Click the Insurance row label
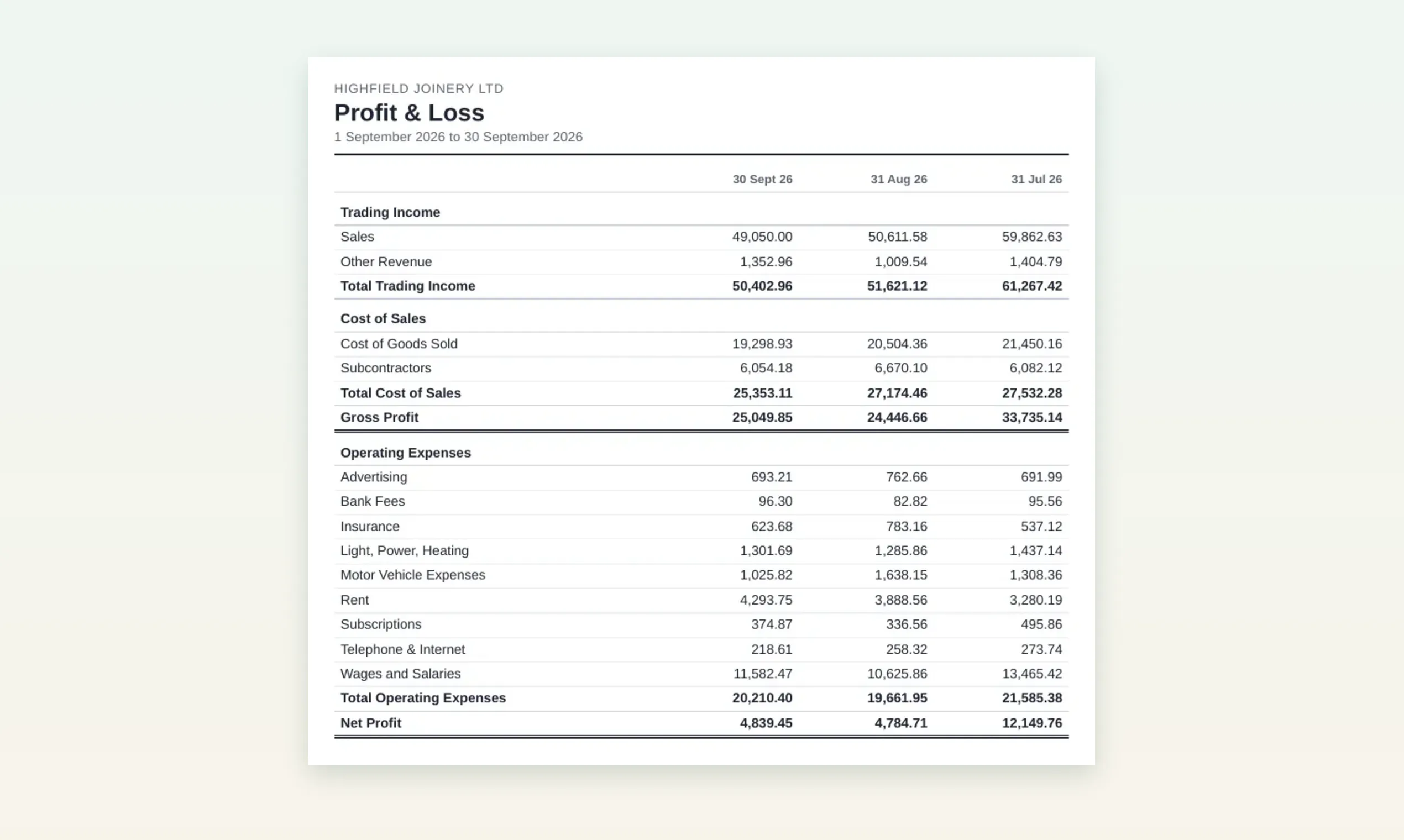The height and width of the screenshot is (840, 1404). point(370,527)
